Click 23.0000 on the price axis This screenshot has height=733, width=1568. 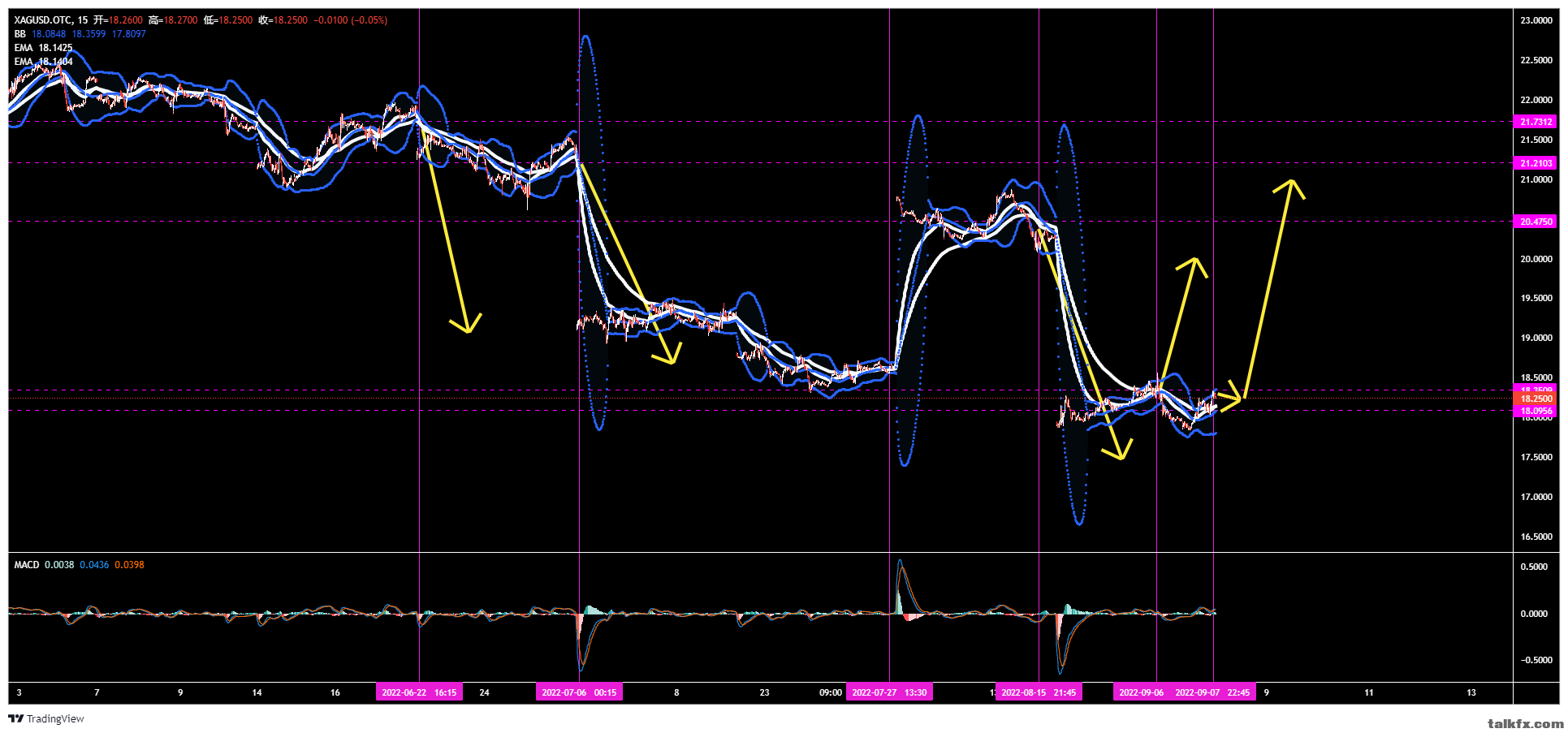click(x=1536, y=20)
